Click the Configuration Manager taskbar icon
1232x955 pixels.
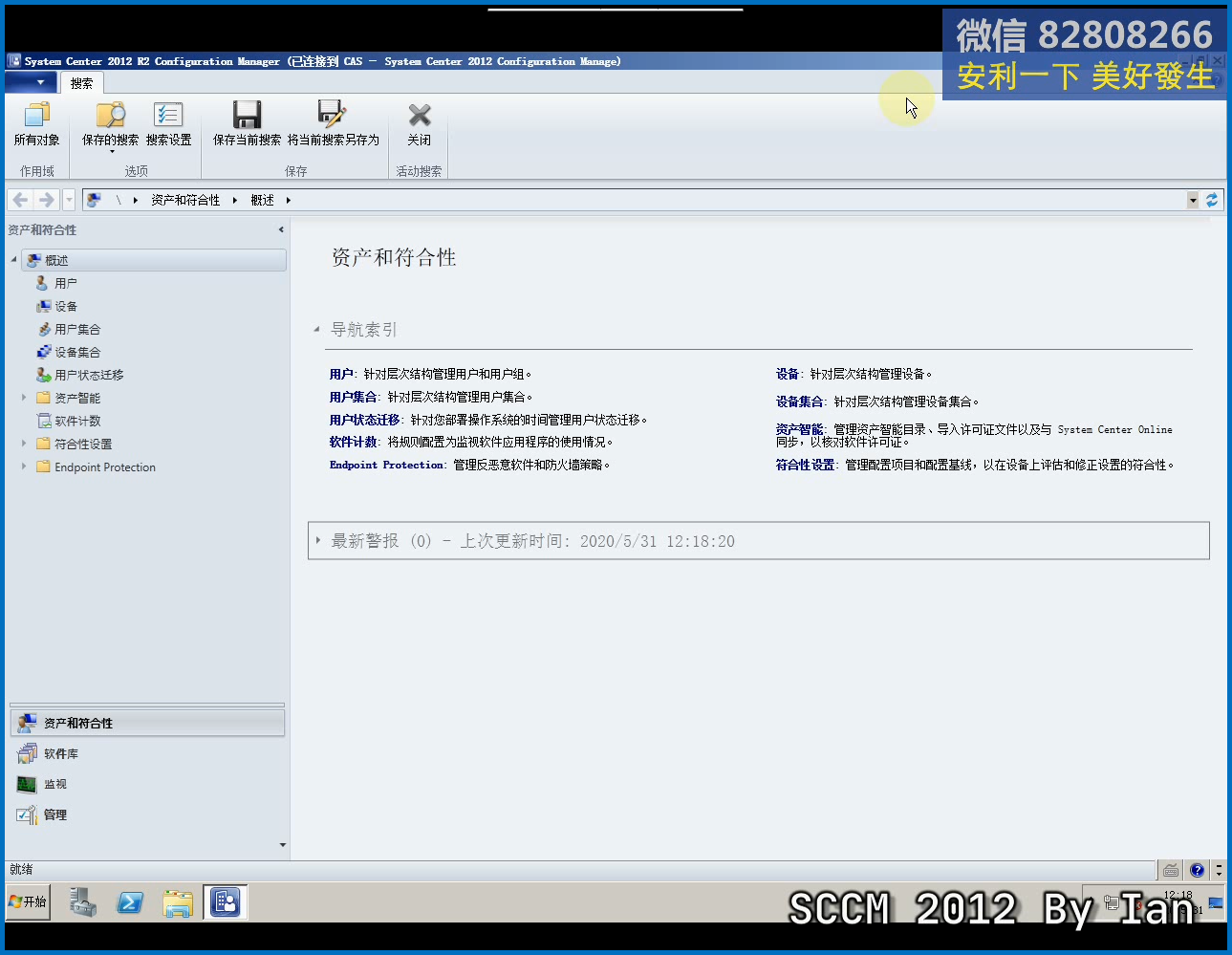tap(226, 901)
